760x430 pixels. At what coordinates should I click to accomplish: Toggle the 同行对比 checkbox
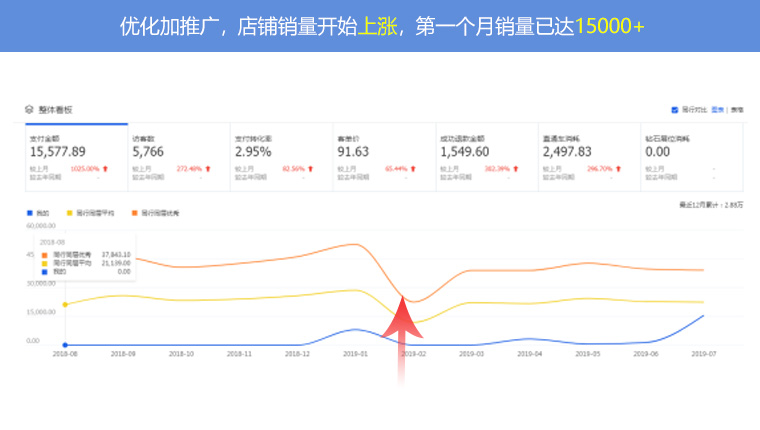[675, 109]
